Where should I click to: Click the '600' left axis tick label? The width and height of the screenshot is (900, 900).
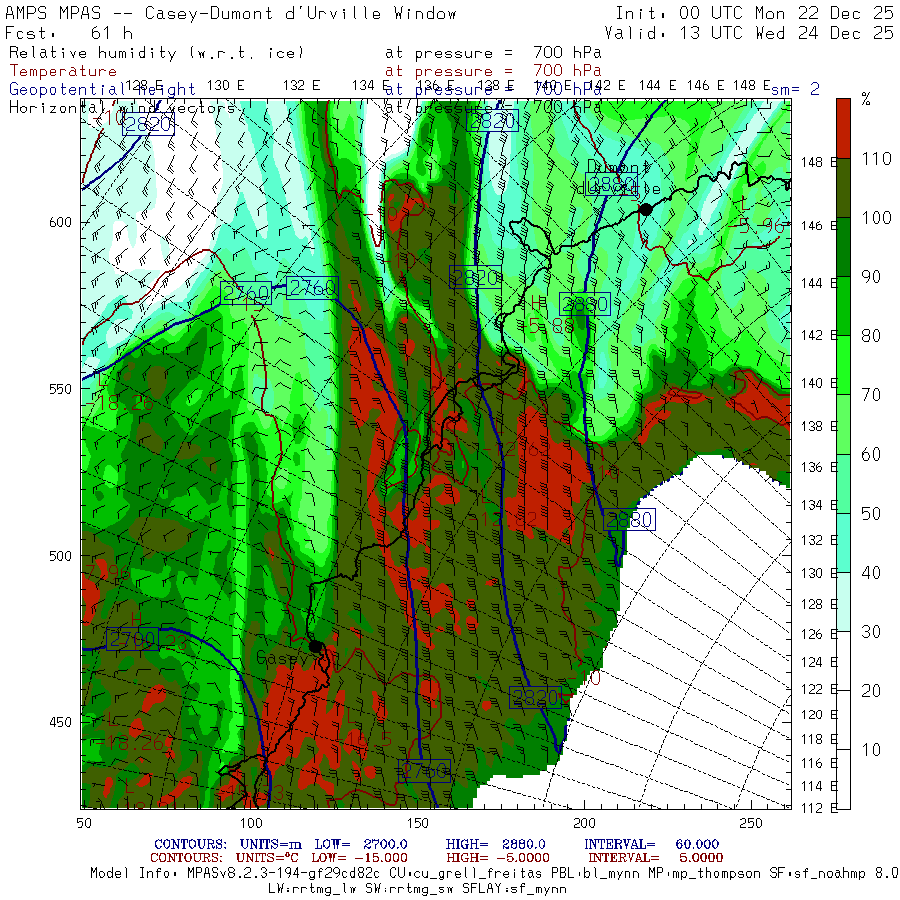pyautogui.click(x=60, y=222)
